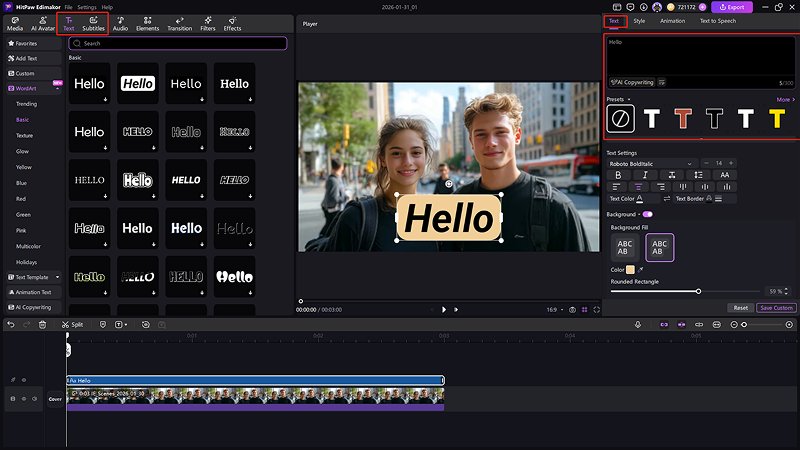This screenshot has width=800, height=450.
Task: Apply bold formatting in Text Settings
Action: coord(618,175)
